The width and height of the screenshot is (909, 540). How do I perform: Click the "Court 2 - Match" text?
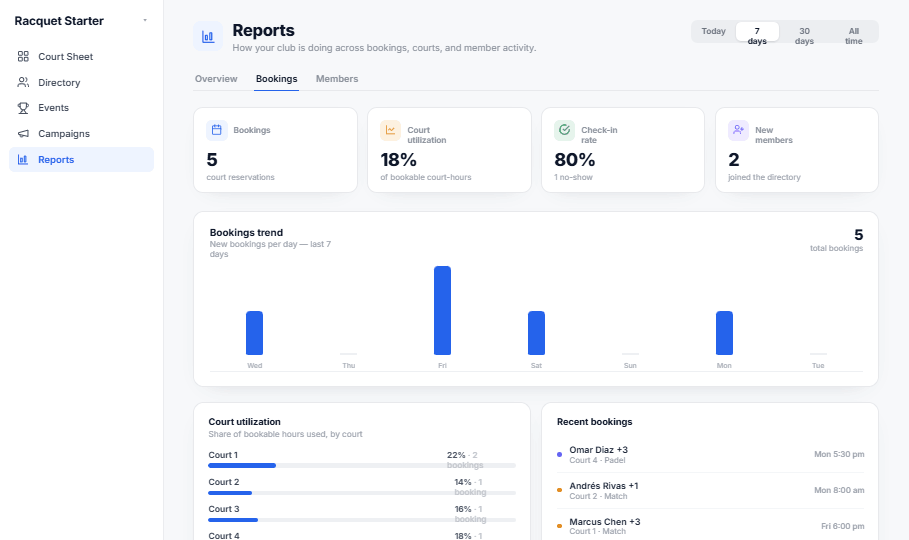click(x=598, y=496)
